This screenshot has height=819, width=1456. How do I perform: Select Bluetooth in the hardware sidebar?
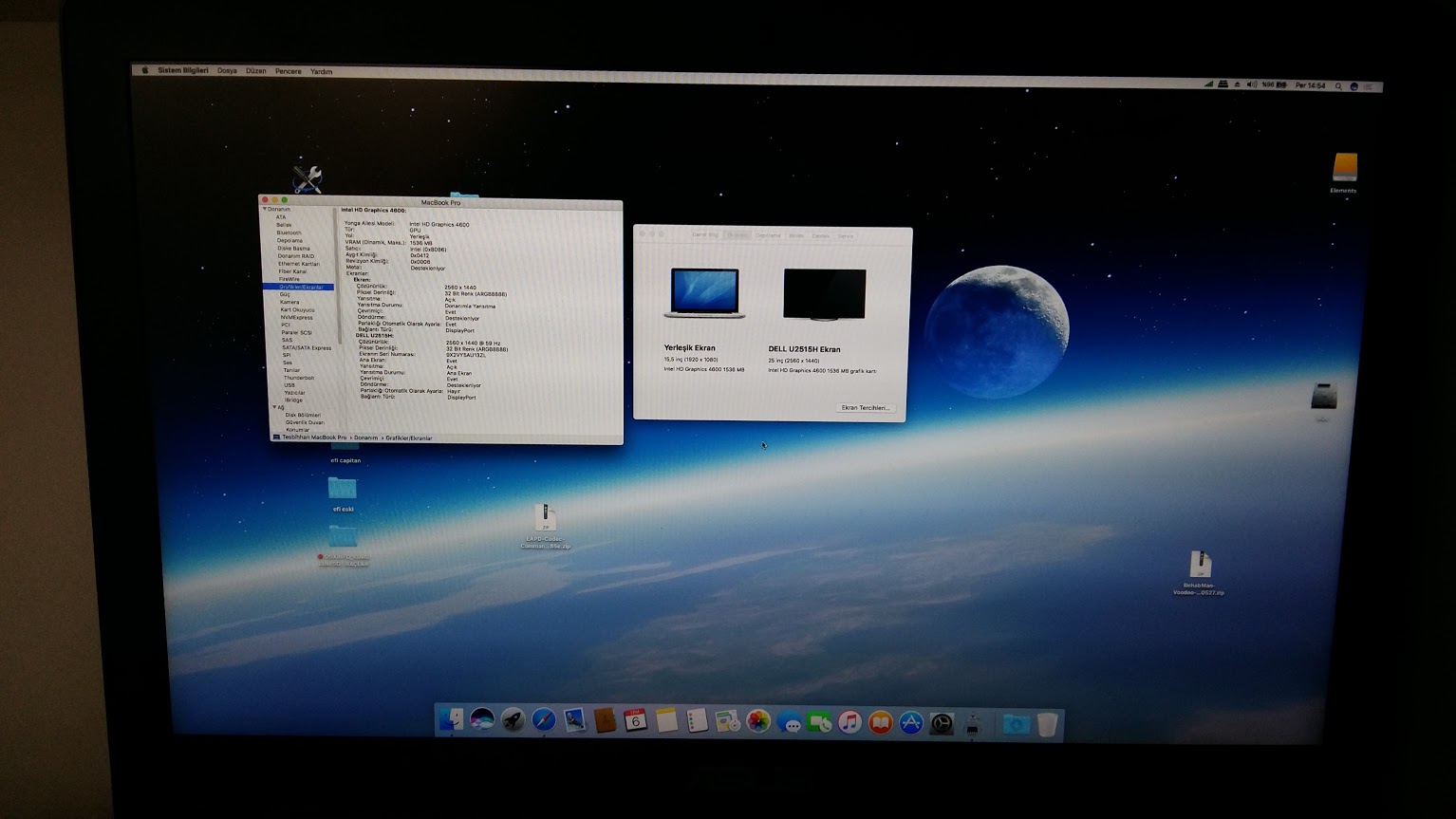click(289, 233)
